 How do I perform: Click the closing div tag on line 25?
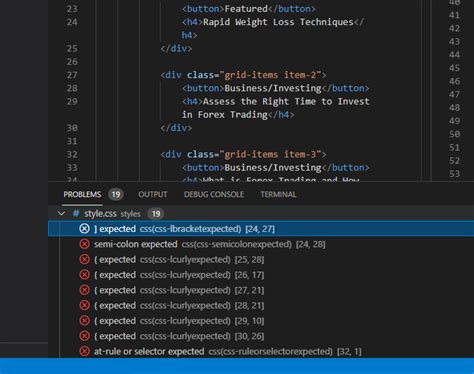(176, 49)
